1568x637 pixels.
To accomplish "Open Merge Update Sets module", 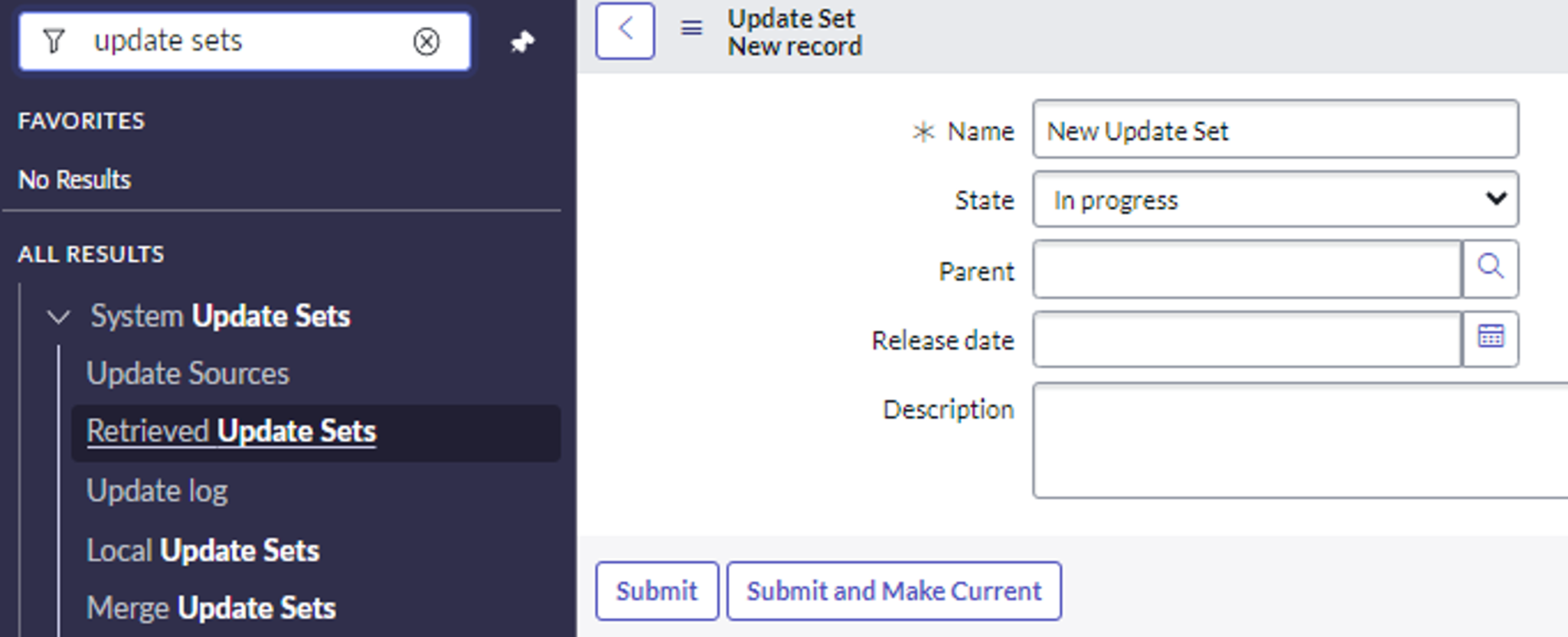I will [x=212, y=607].
